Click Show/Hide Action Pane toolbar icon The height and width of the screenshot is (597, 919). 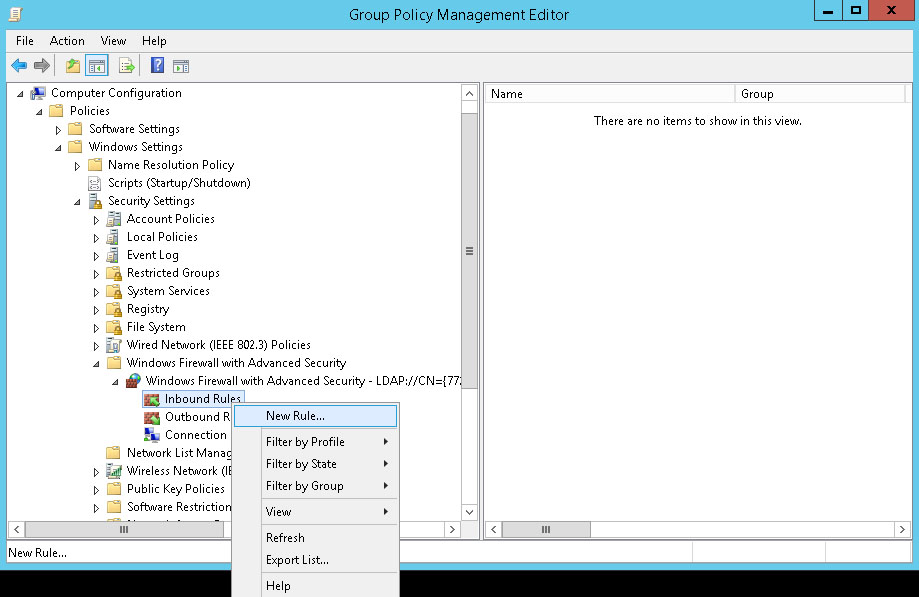(181, 66)
